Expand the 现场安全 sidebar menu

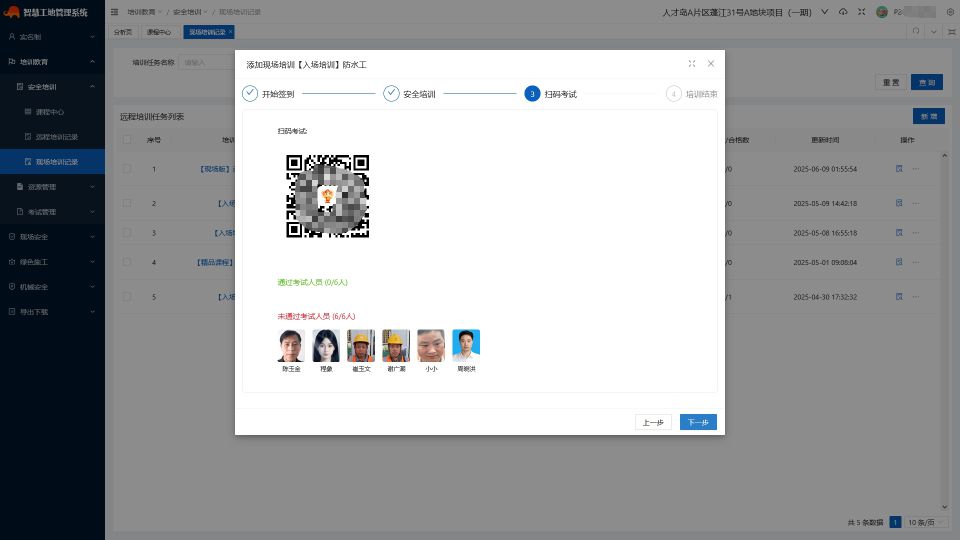(x=52, y=237)
